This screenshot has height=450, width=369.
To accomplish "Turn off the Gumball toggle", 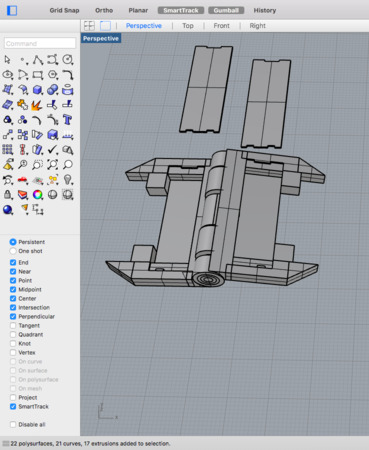I will [x=226, y=10].
